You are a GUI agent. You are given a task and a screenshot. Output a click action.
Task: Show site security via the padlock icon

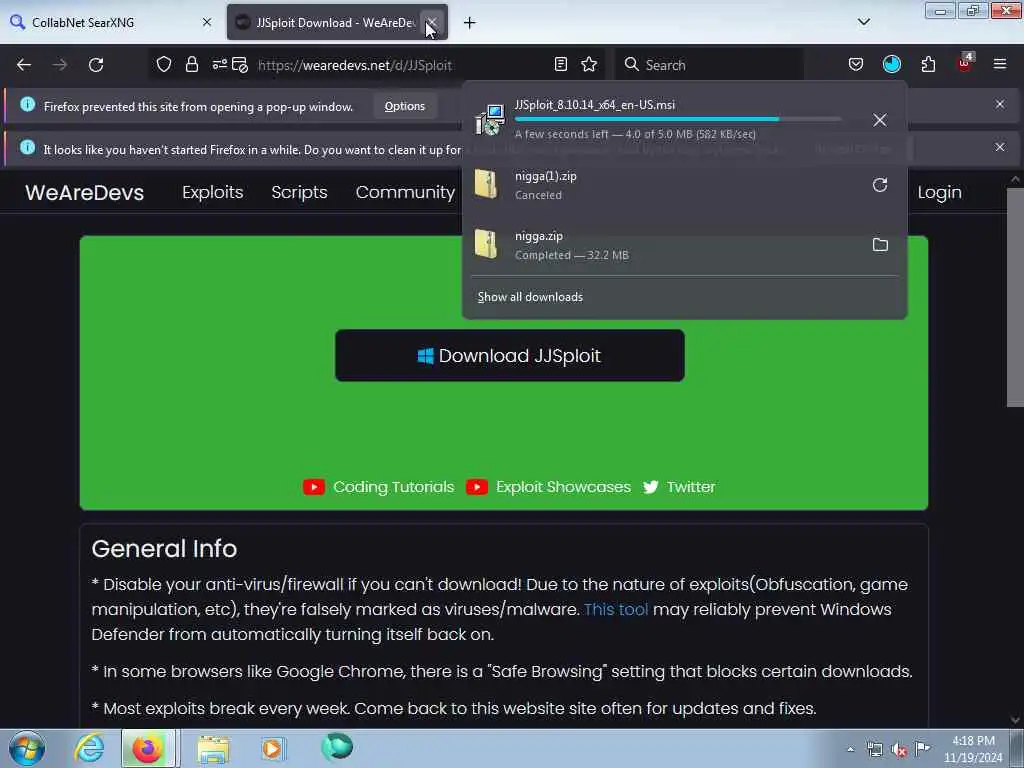point(191,64)
